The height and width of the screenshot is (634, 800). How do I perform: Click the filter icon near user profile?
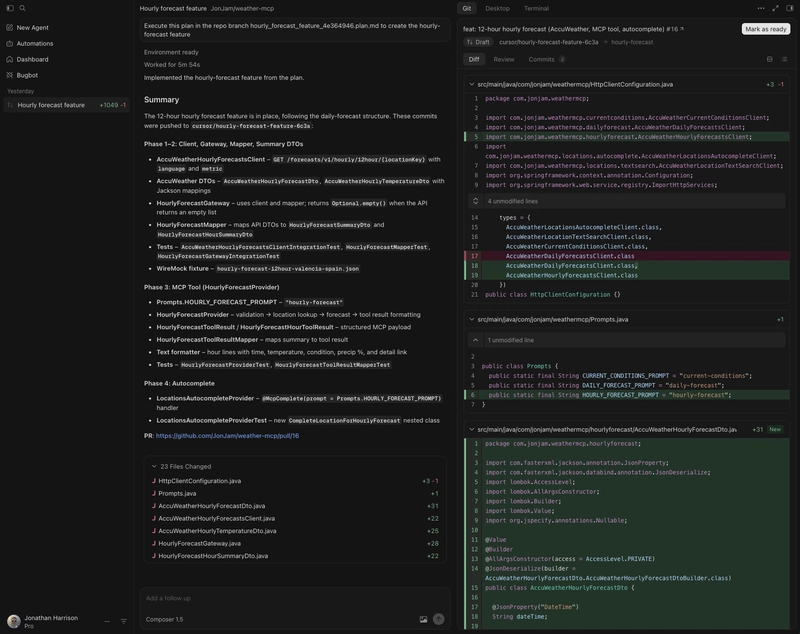click(x=124, y=621)
